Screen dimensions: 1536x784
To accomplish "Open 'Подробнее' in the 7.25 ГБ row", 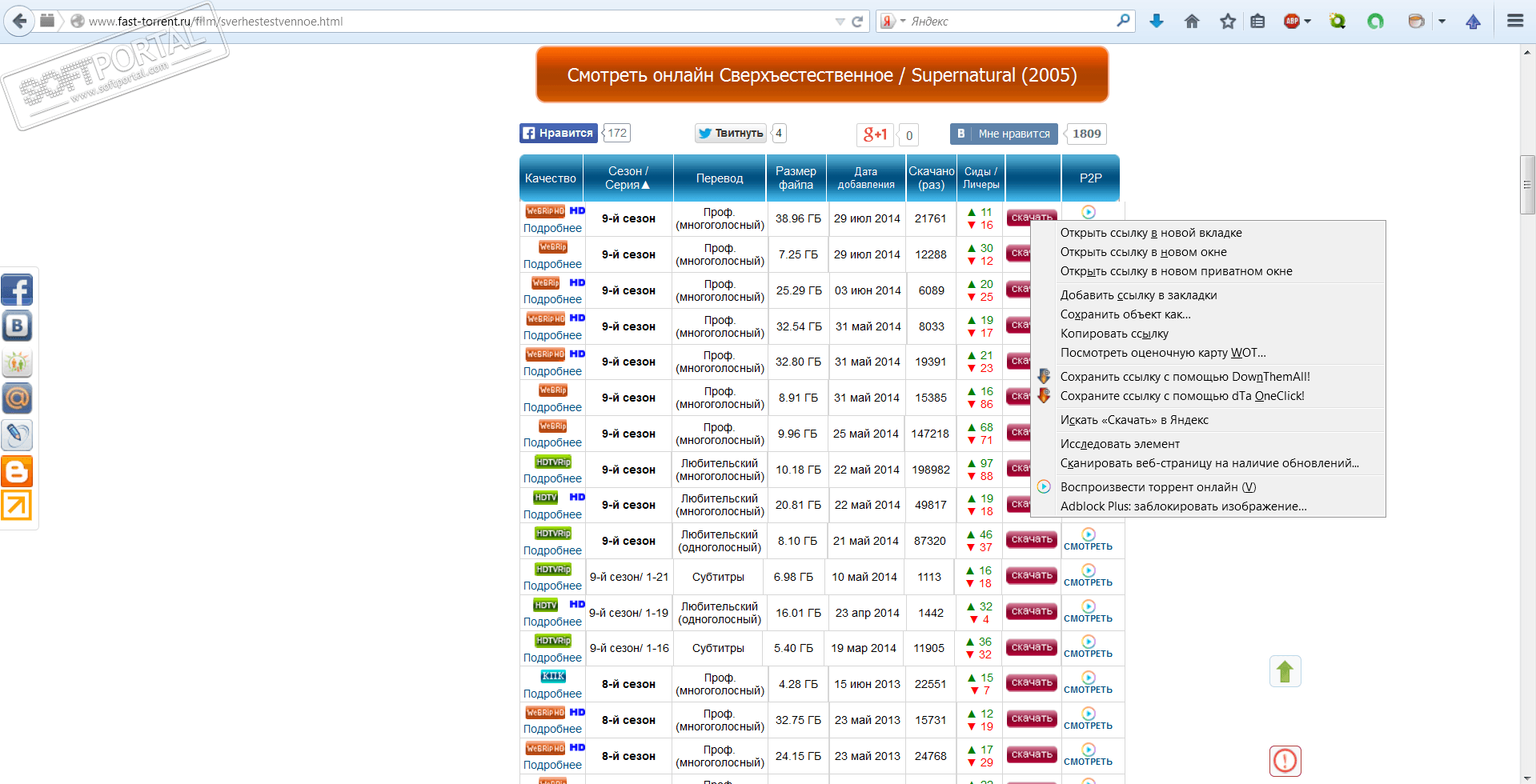I will [552, 264].
